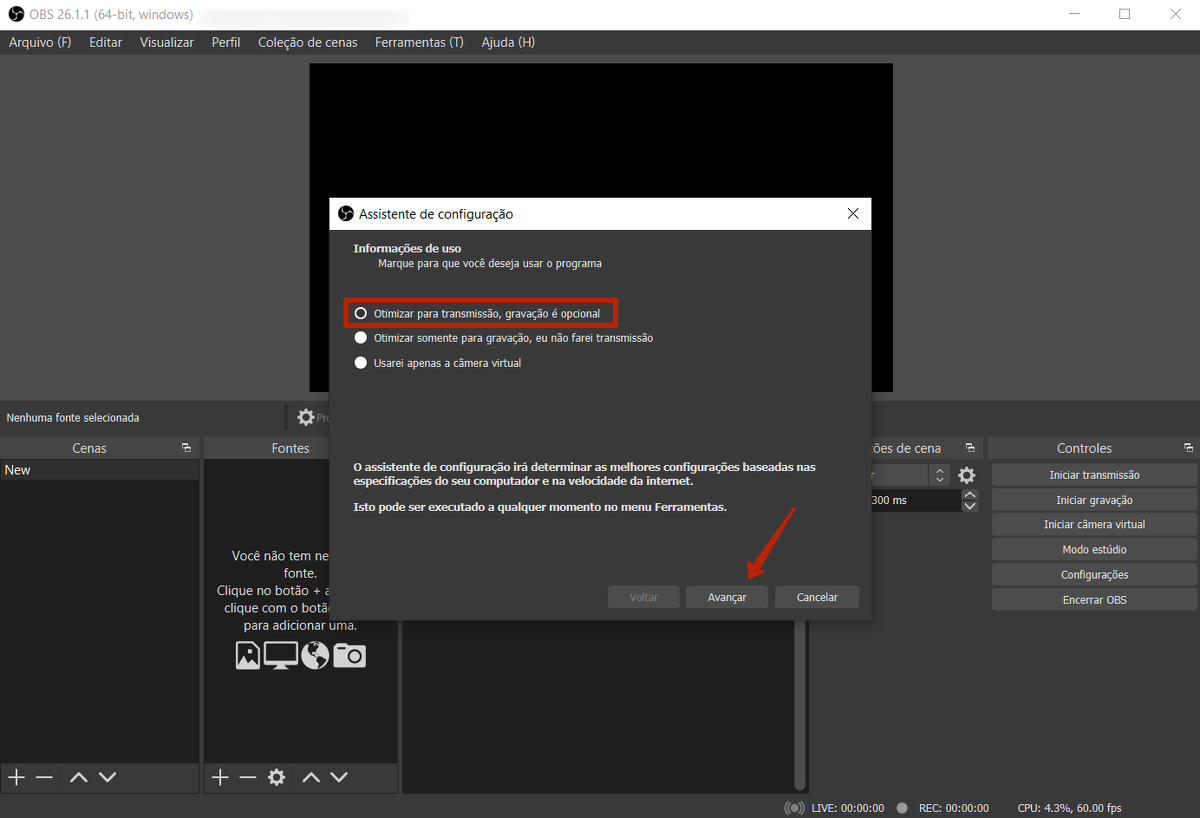Move scene up in Cenas panel
Screen dimensions: 1200x818
[x=79, y=777]
